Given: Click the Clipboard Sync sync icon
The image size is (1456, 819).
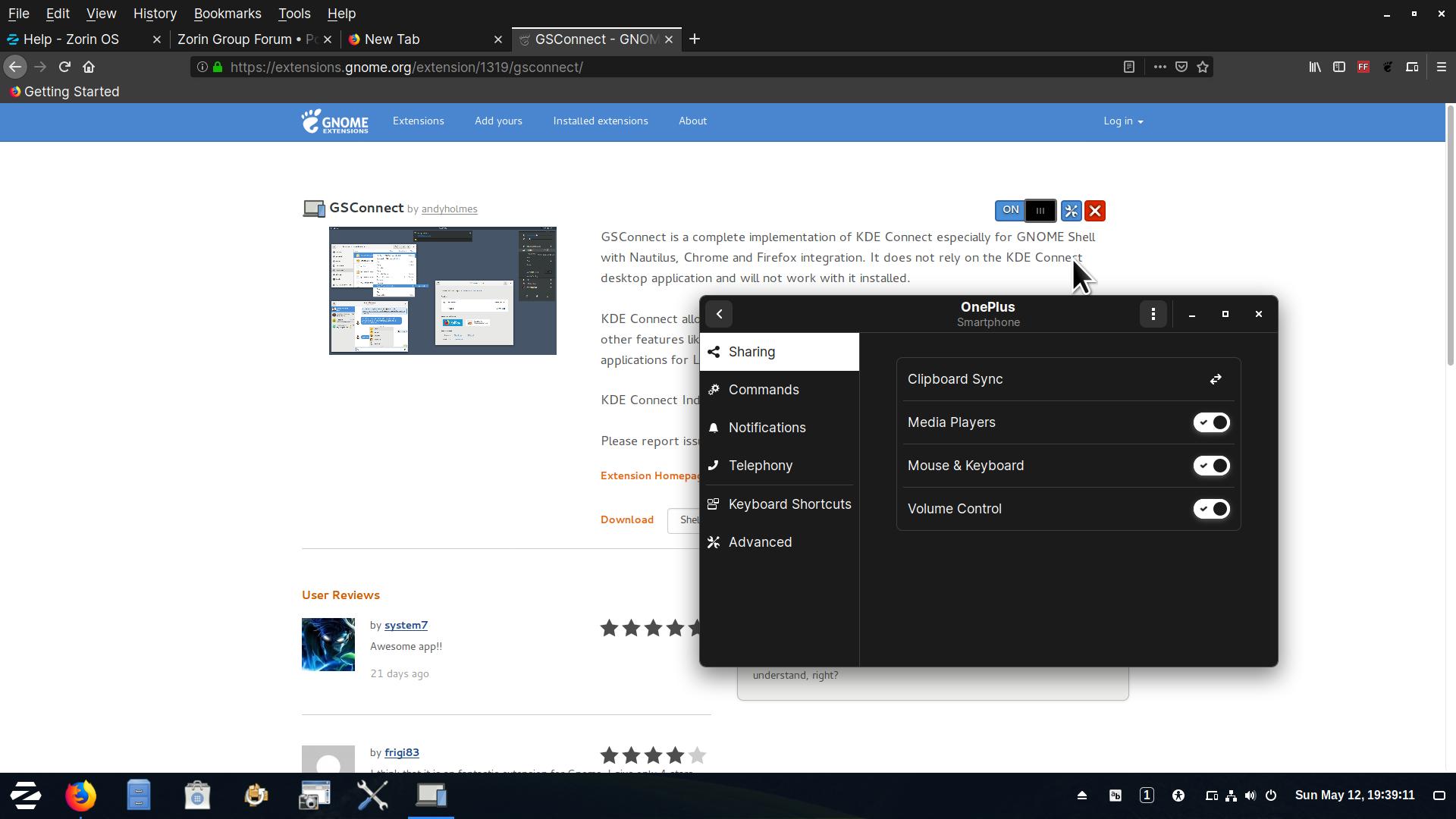Looking at the screenshot, I should tap(1215, 379).
